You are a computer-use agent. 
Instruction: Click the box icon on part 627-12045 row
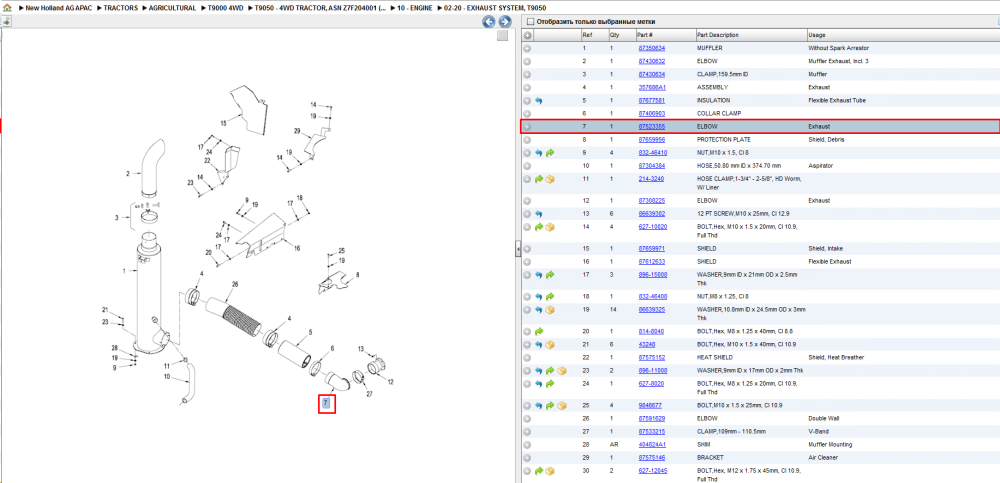pyautogui.click(x=550, y=471)
